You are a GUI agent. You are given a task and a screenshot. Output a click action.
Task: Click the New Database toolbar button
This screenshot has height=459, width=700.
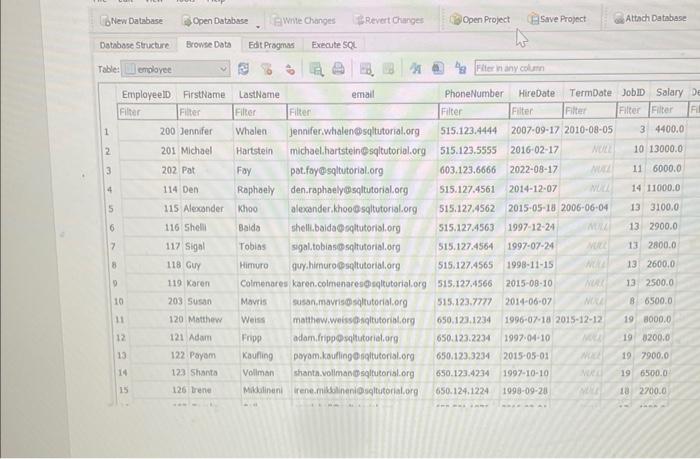pos(132,21)
